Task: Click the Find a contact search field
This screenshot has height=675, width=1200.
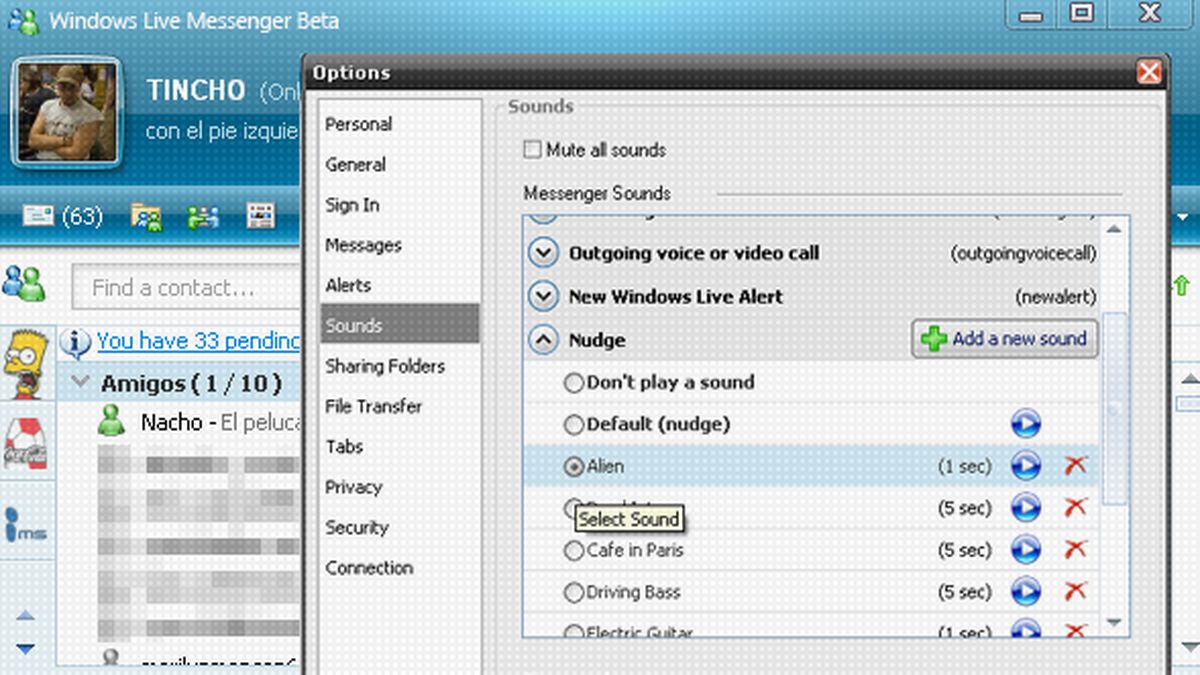Action: click(x=185, y=288)
